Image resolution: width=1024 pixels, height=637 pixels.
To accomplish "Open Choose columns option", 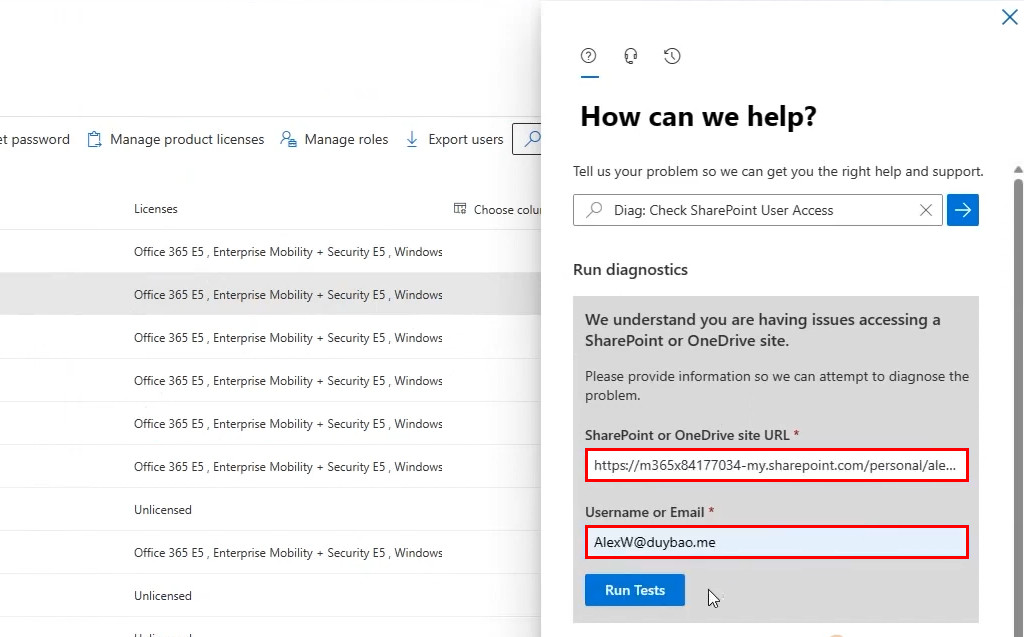I will [x=498, y=209].
